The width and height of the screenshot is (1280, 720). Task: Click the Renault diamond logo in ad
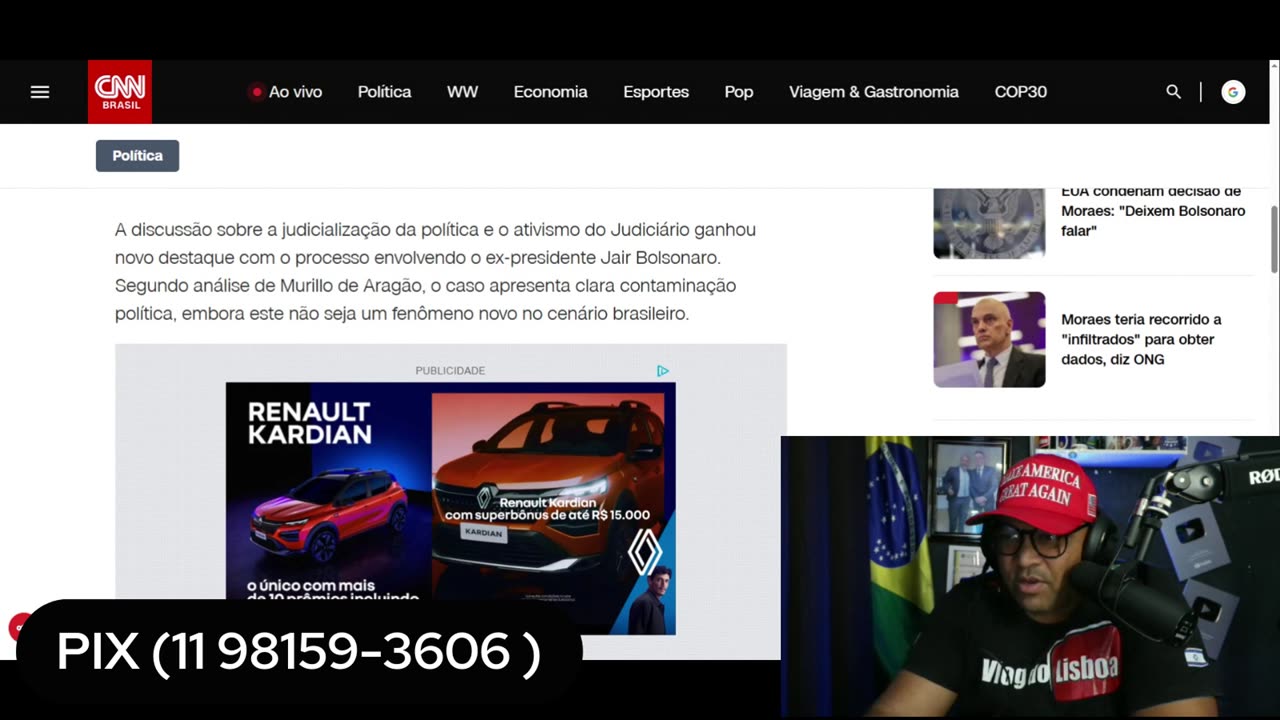coord(645,551)
